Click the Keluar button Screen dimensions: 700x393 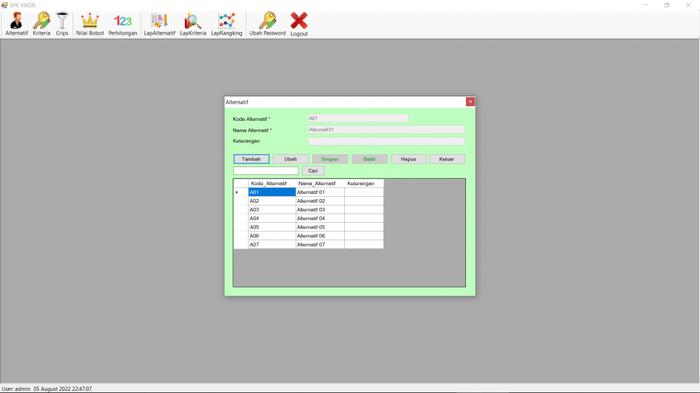pyautogui.click(x=447, y=159)
